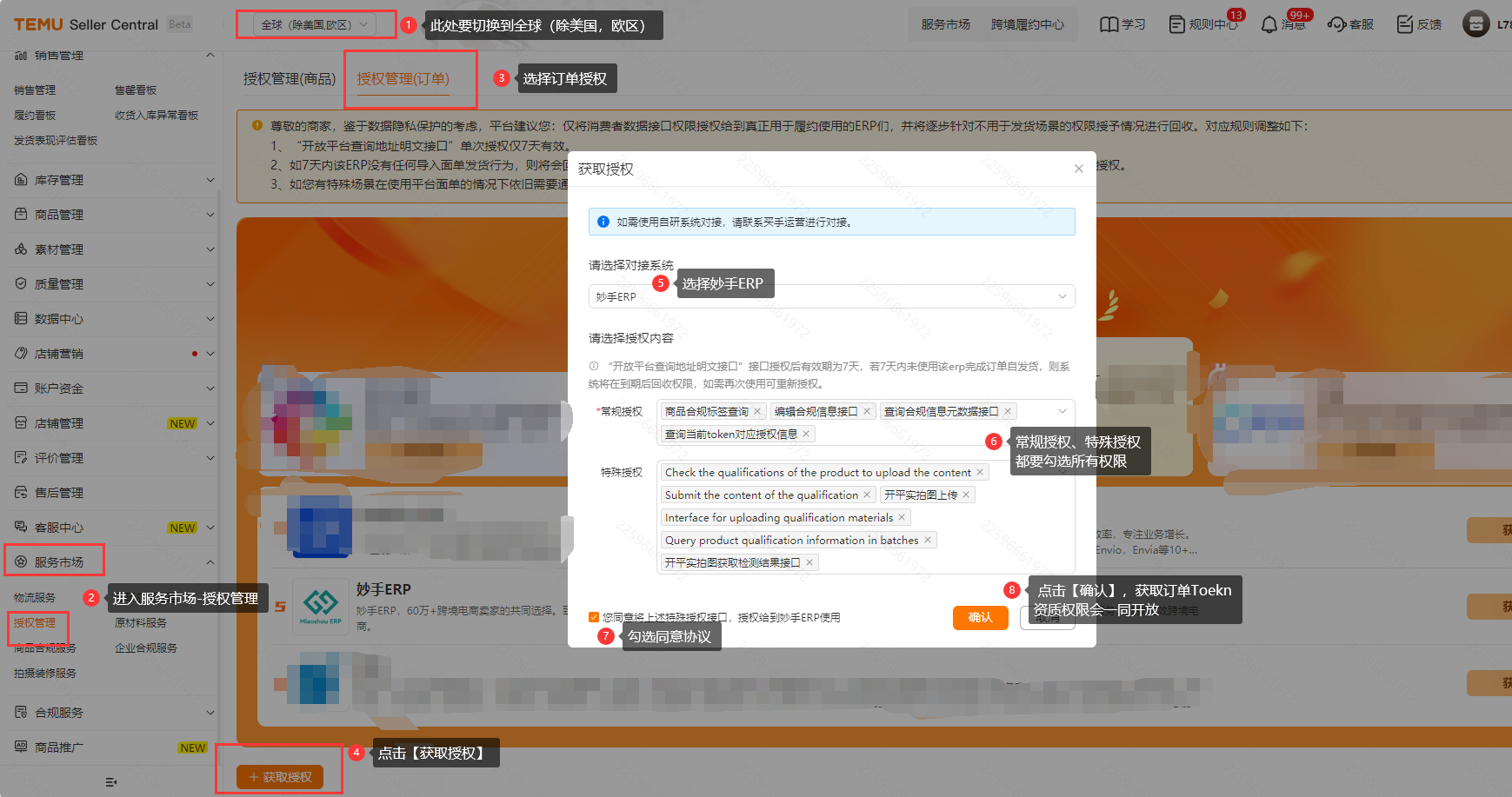Expand the 合规服务 chevron
The image size is (1512, 797).
210,713
